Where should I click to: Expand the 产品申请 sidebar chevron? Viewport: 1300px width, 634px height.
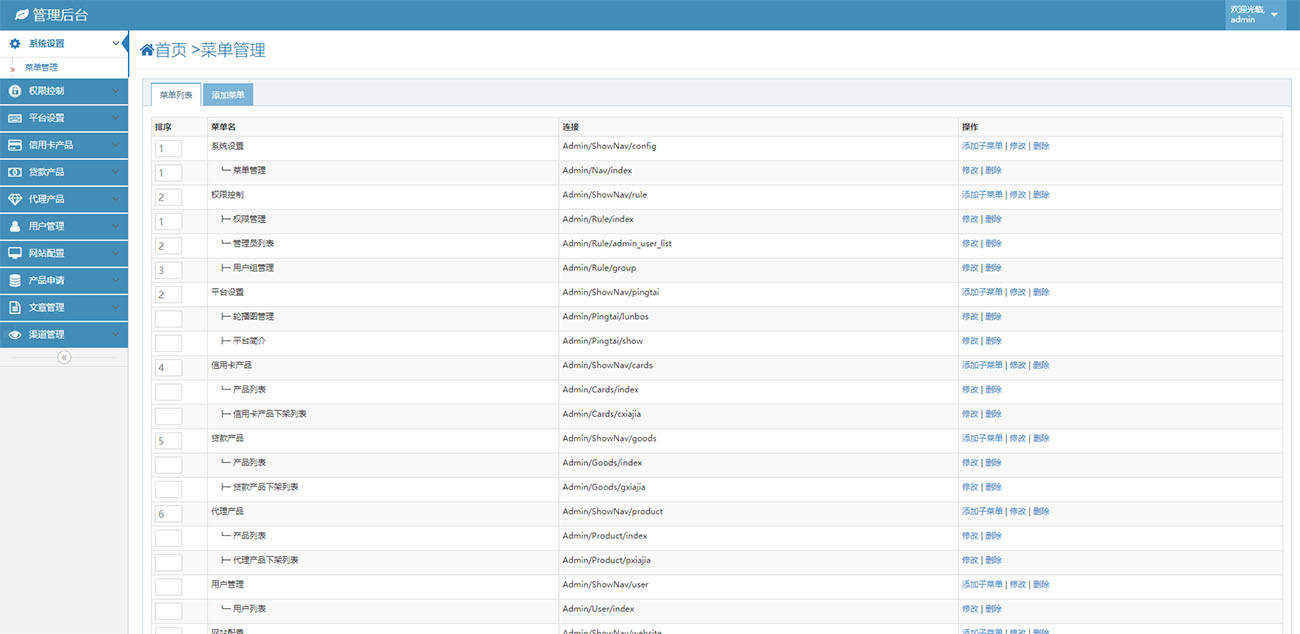[116, 280]
